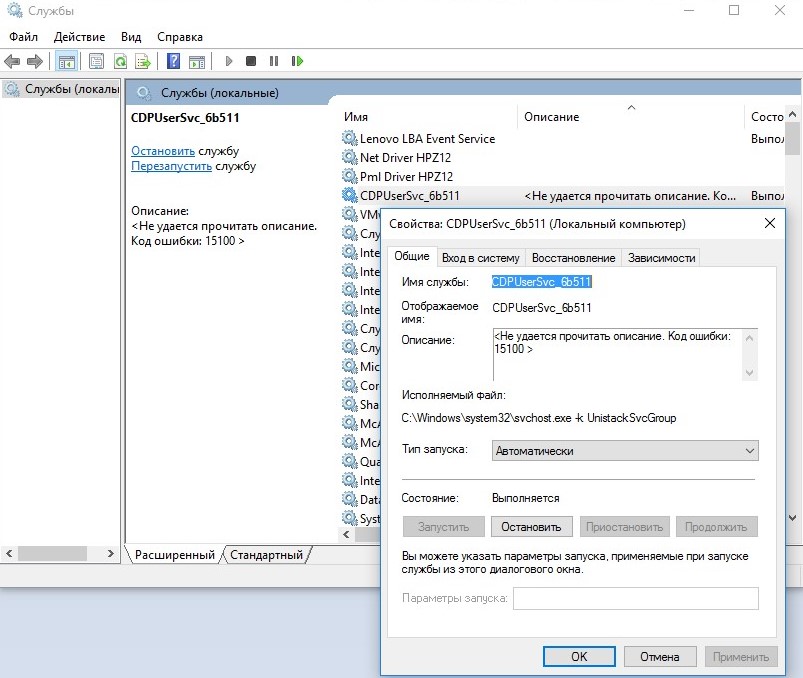This screenshot has width=803, height=678.
Task: Click the Forward arrow toolbar icon
Action: tap(34, 61)
